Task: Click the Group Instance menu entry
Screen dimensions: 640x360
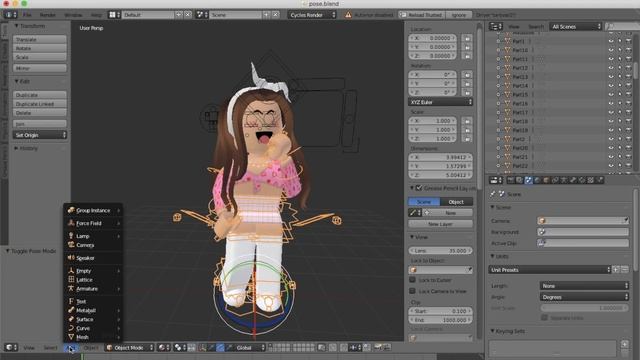Action: 93,210
